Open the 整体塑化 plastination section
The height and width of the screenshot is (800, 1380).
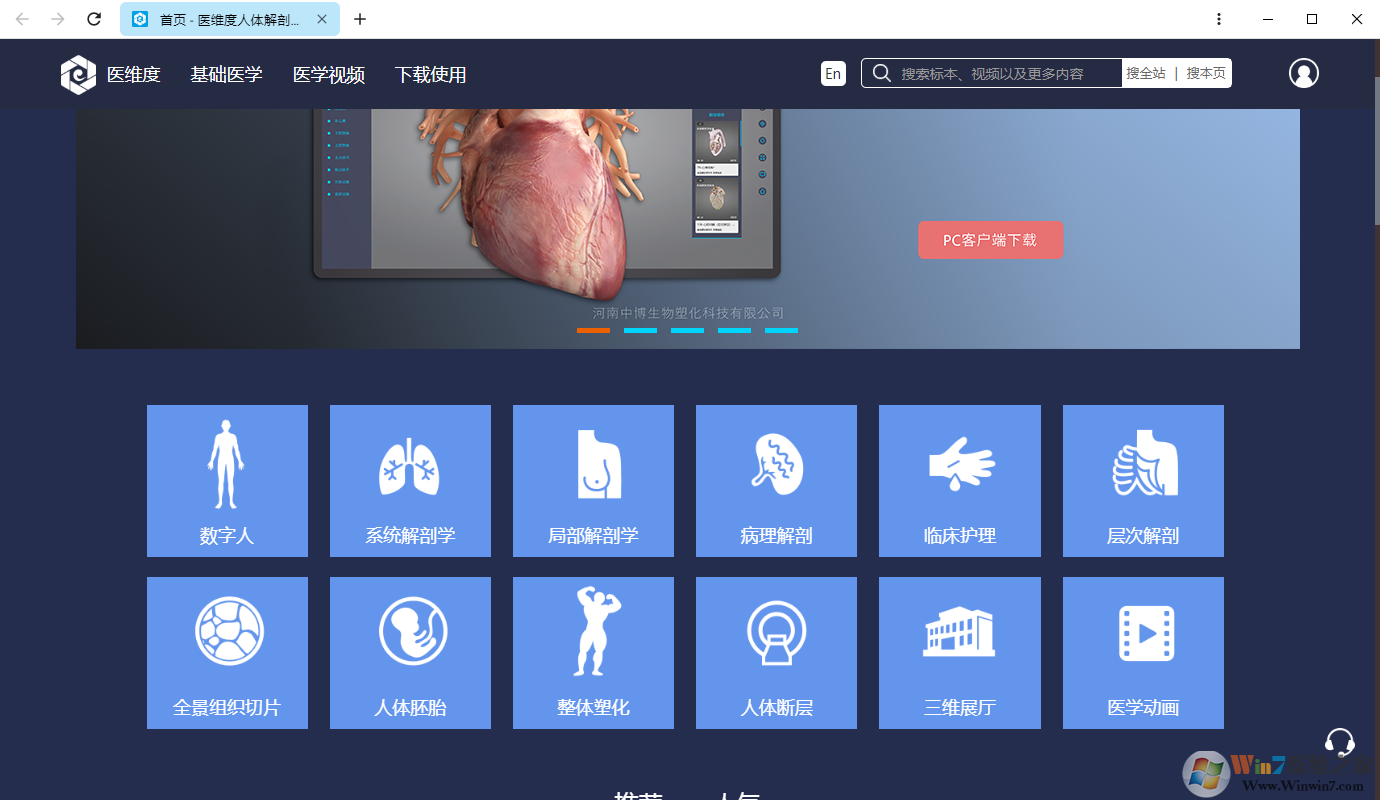pos(593,653)
